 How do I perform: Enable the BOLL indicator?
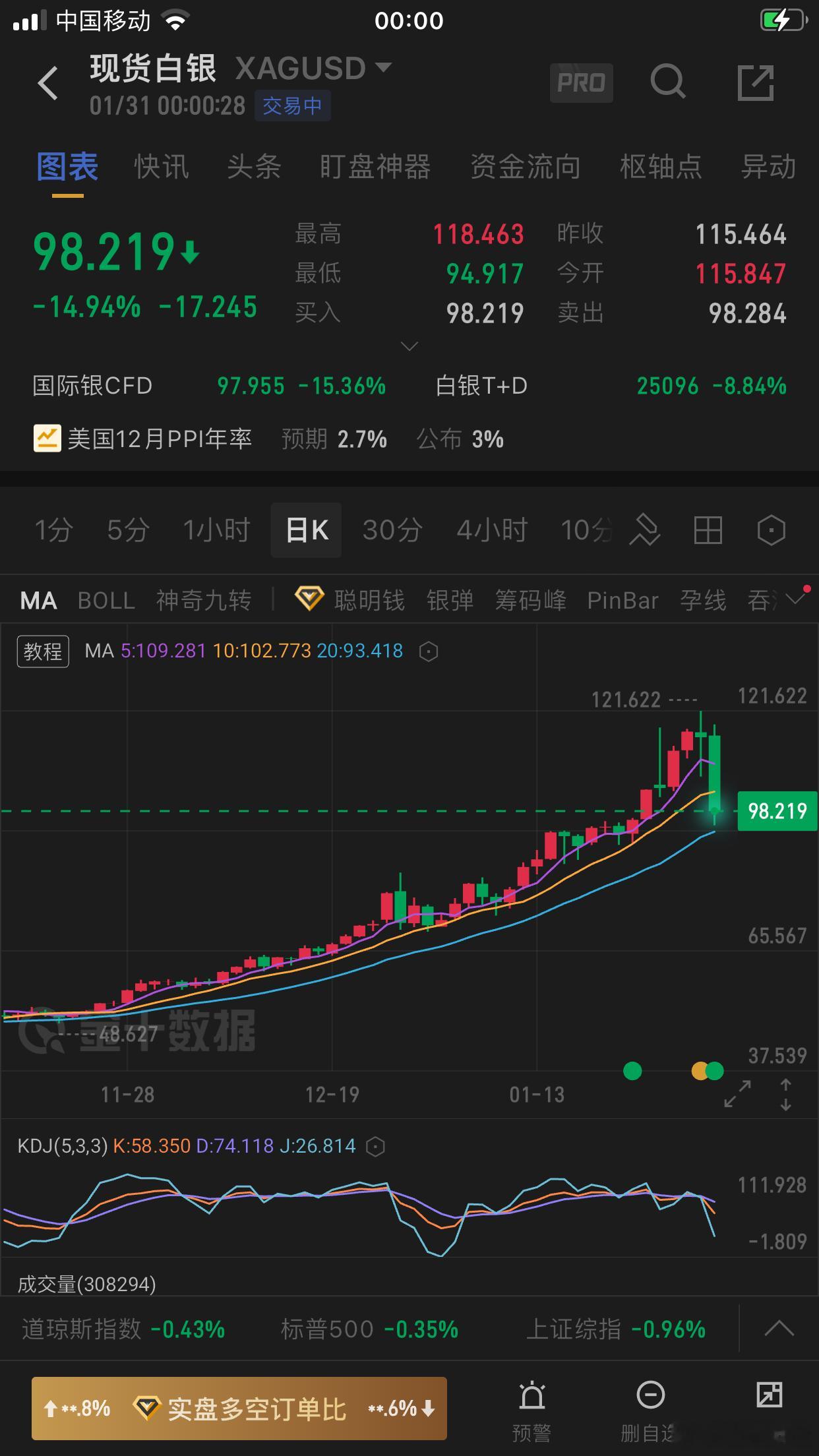point(106,600)
